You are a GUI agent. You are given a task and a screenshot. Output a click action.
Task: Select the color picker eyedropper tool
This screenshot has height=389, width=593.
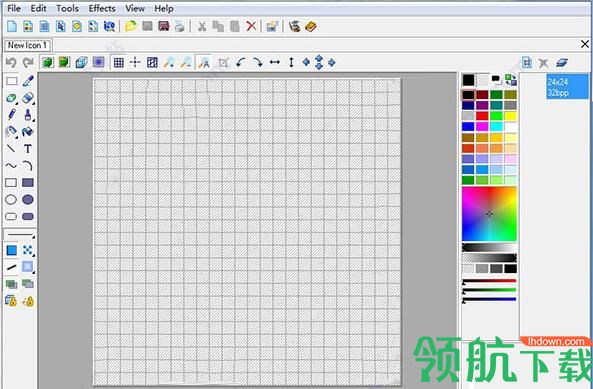(x=28, y=81)
